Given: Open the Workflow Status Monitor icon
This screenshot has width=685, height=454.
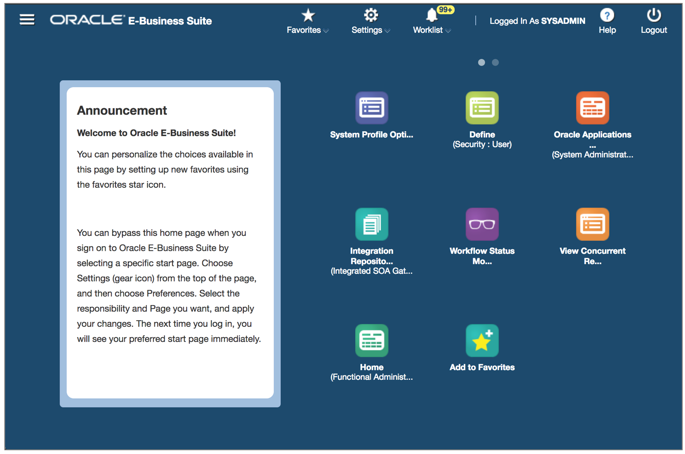Looking at the screenshot, I should tap(482, 224).
